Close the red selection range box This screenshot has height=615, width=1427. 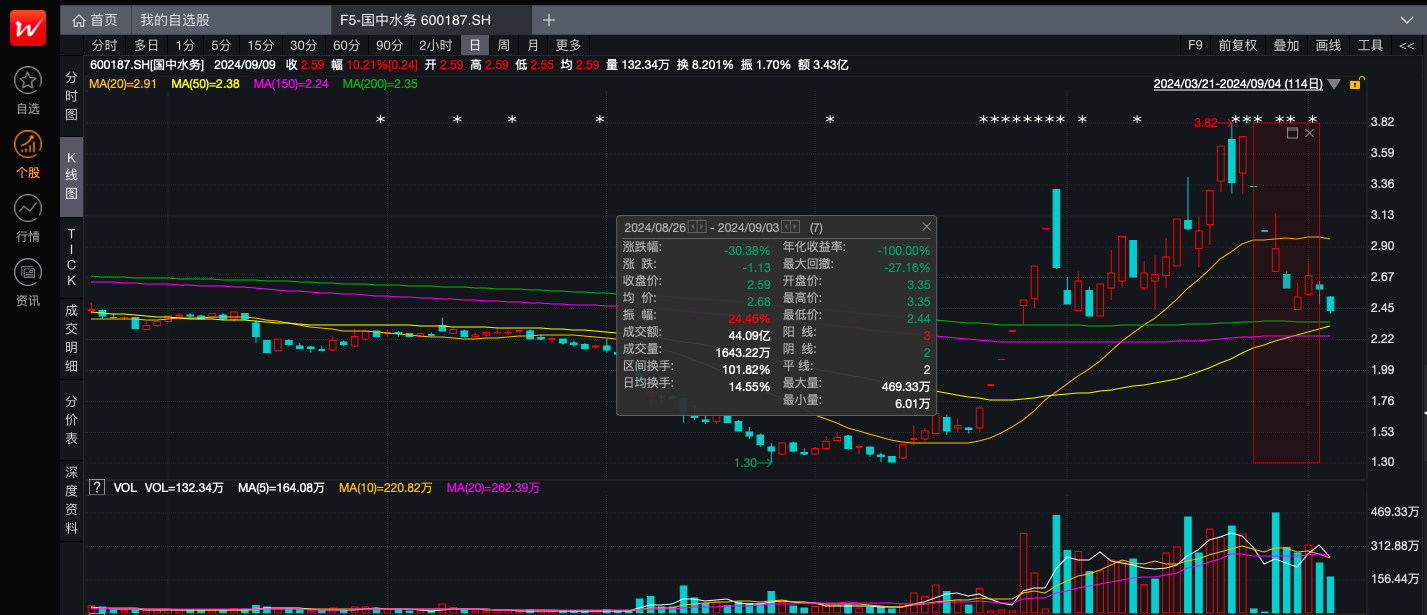click(1309, 133)
